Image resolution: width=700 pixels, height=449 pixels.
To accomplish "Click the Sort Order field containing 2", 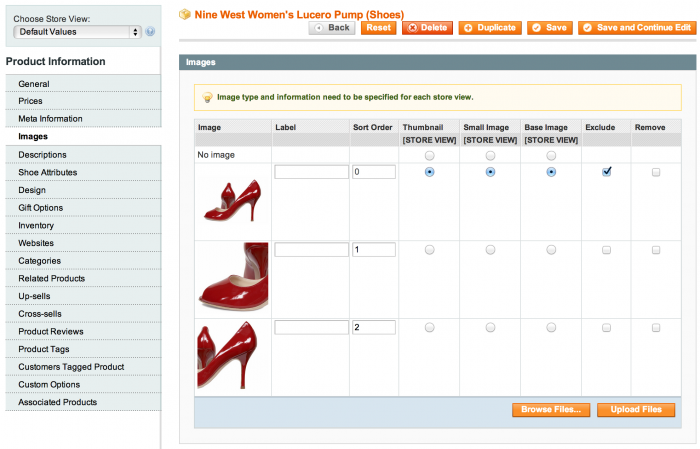I will pos(374,327).
